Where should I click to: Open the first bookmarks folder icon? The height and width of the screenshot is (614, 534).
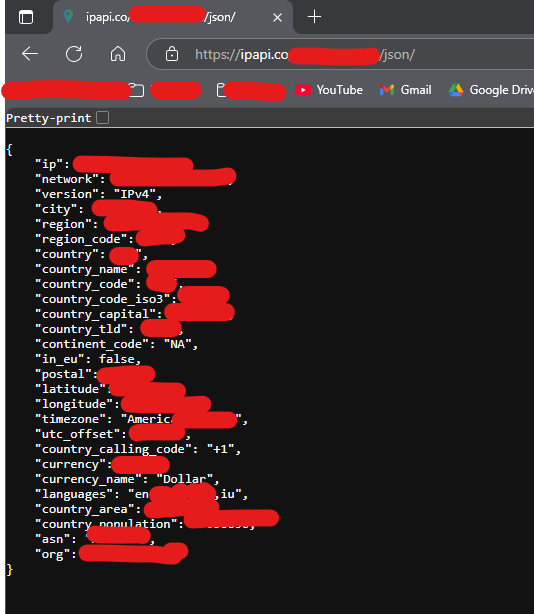[137, 90]
